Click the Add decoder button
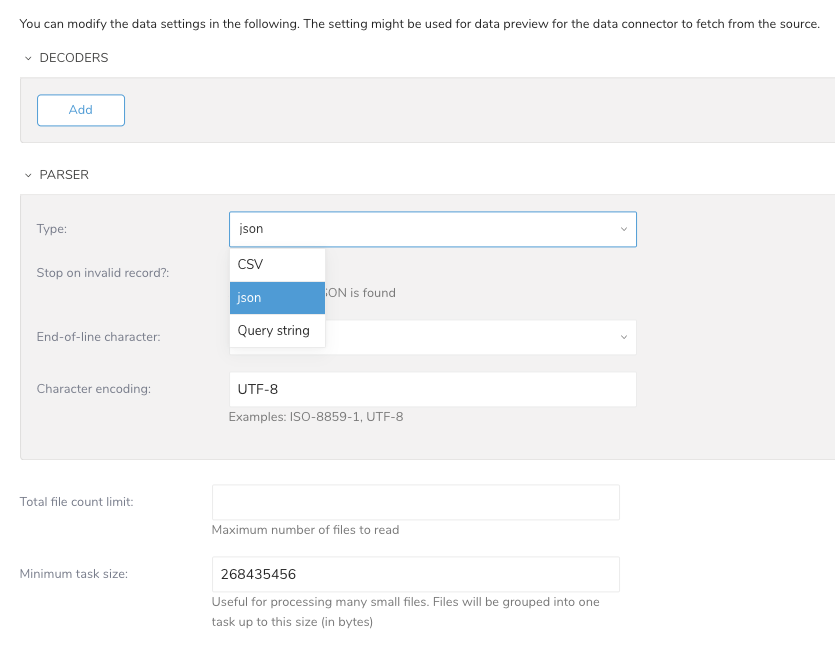The image size is (835, 652). point(81,110)
